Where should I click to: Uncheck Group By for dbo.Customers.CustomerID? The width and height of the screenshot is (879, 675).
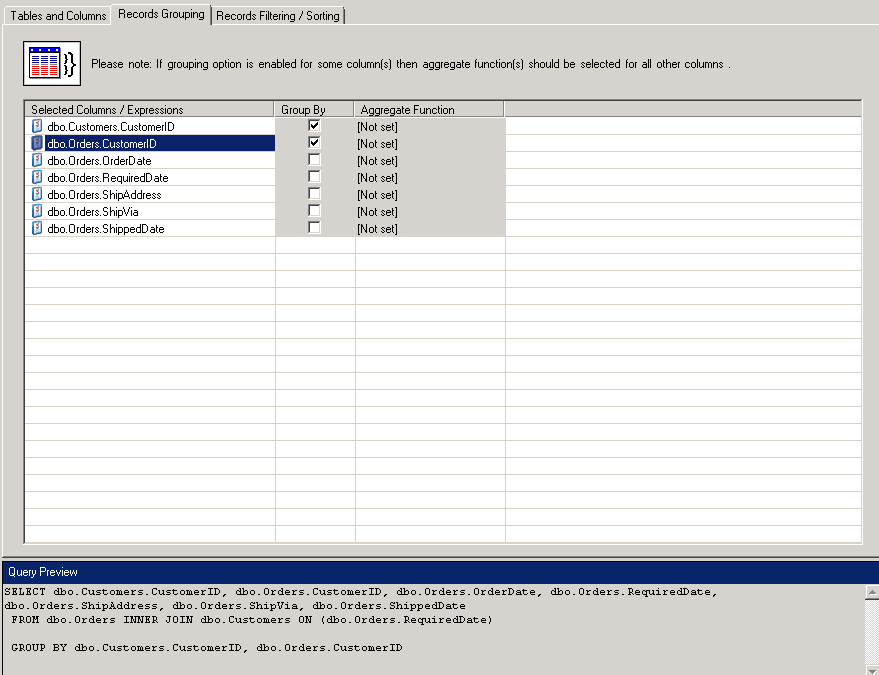coord(314,126)
